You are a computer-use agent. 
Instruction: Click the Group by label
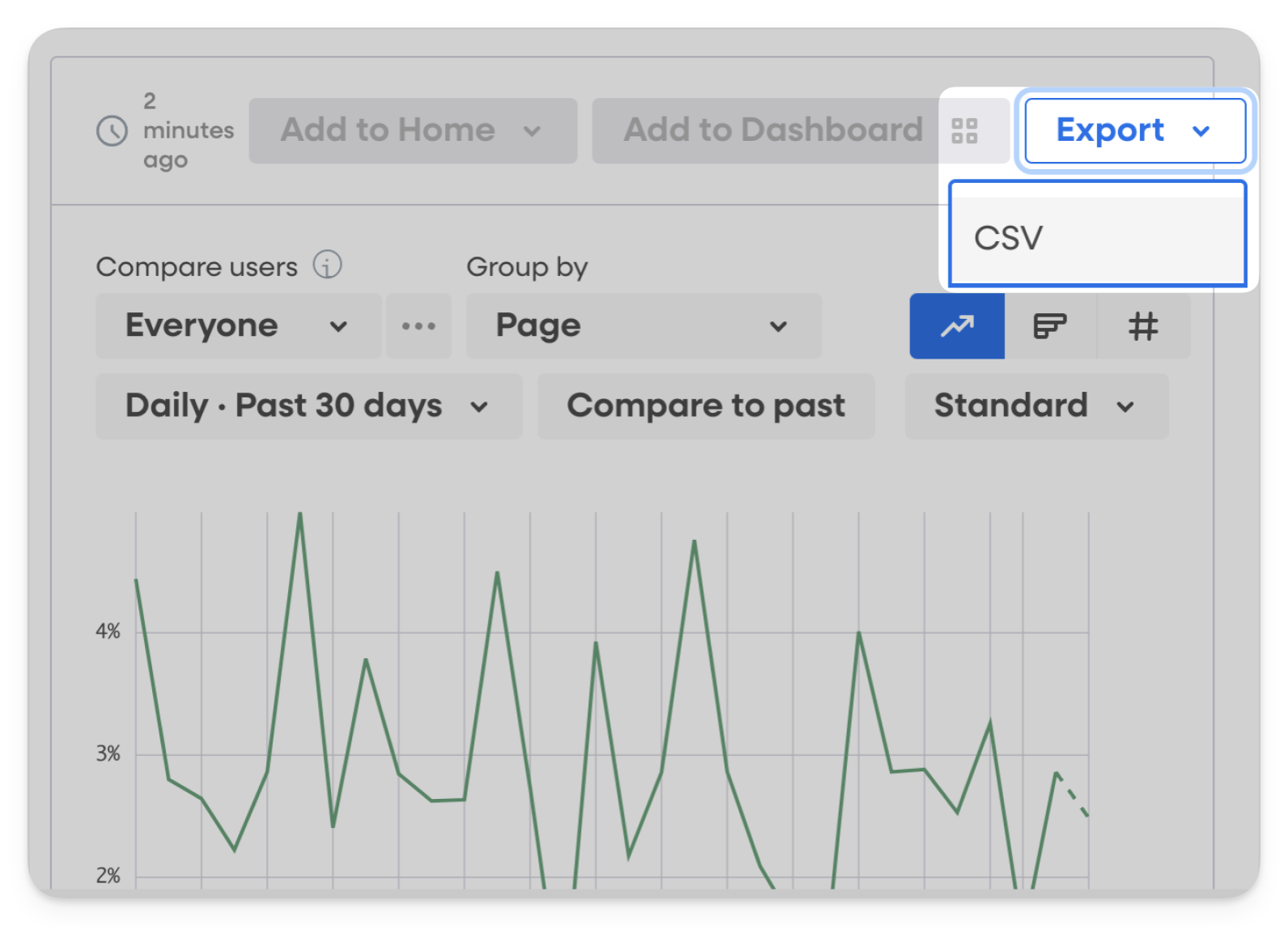(x=527, y=267)
